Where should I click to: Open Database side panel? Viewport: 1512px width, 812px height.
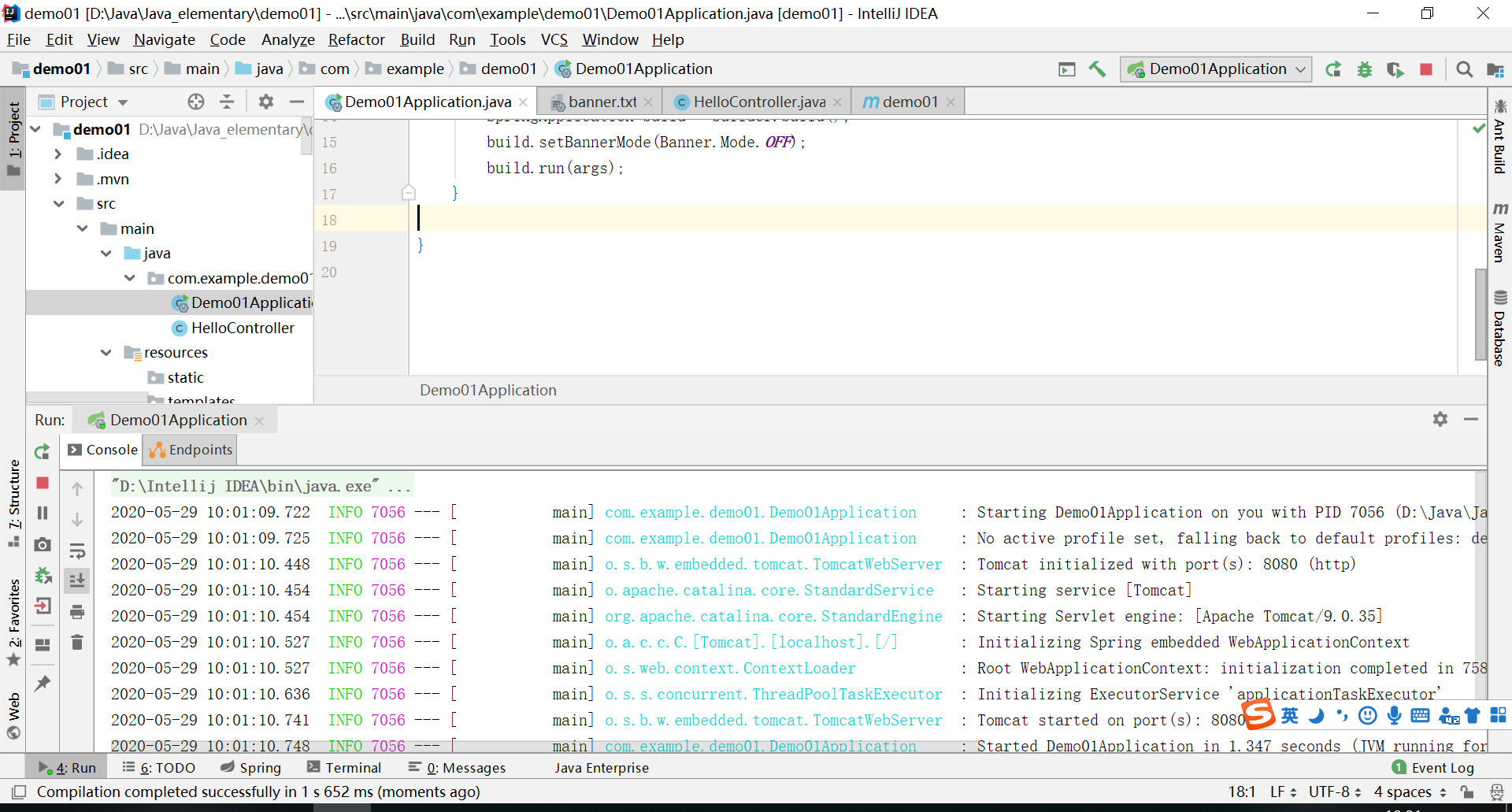click(x=1499, y=328)
